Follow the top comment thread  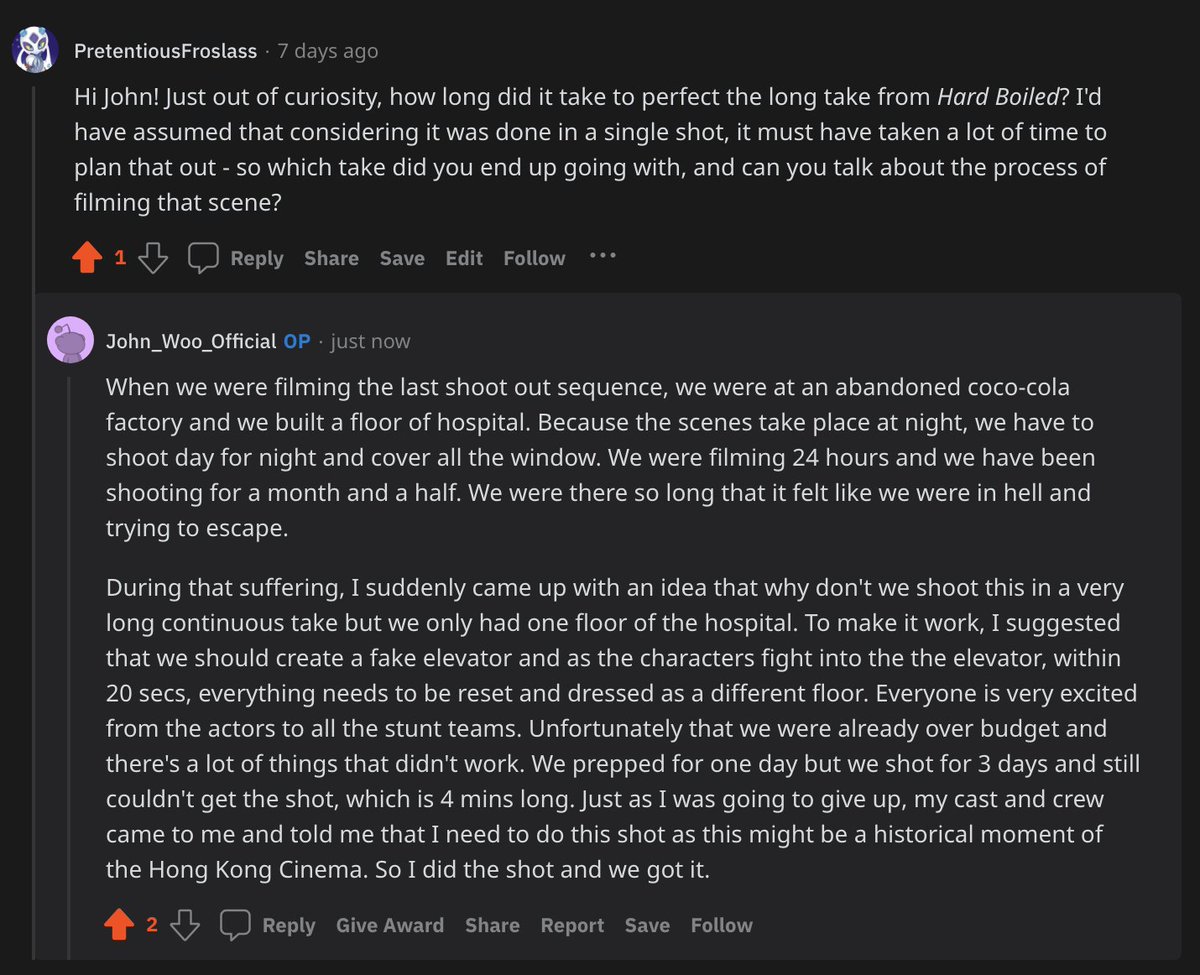coord(534,259)
